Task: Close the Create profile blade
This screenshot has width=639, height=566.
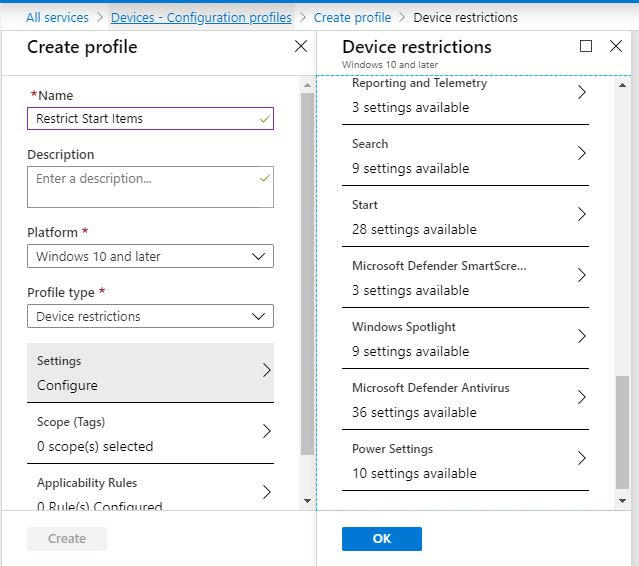Action: (301, 47)
